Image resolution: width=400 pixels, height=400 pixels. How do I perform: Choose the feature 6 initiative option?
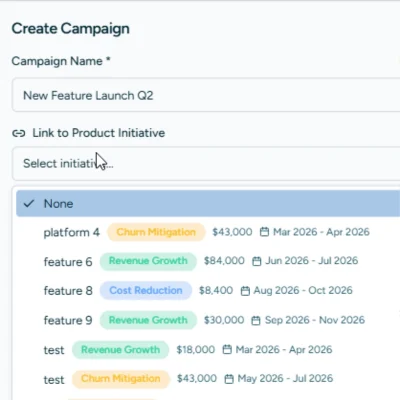(208, 261)
